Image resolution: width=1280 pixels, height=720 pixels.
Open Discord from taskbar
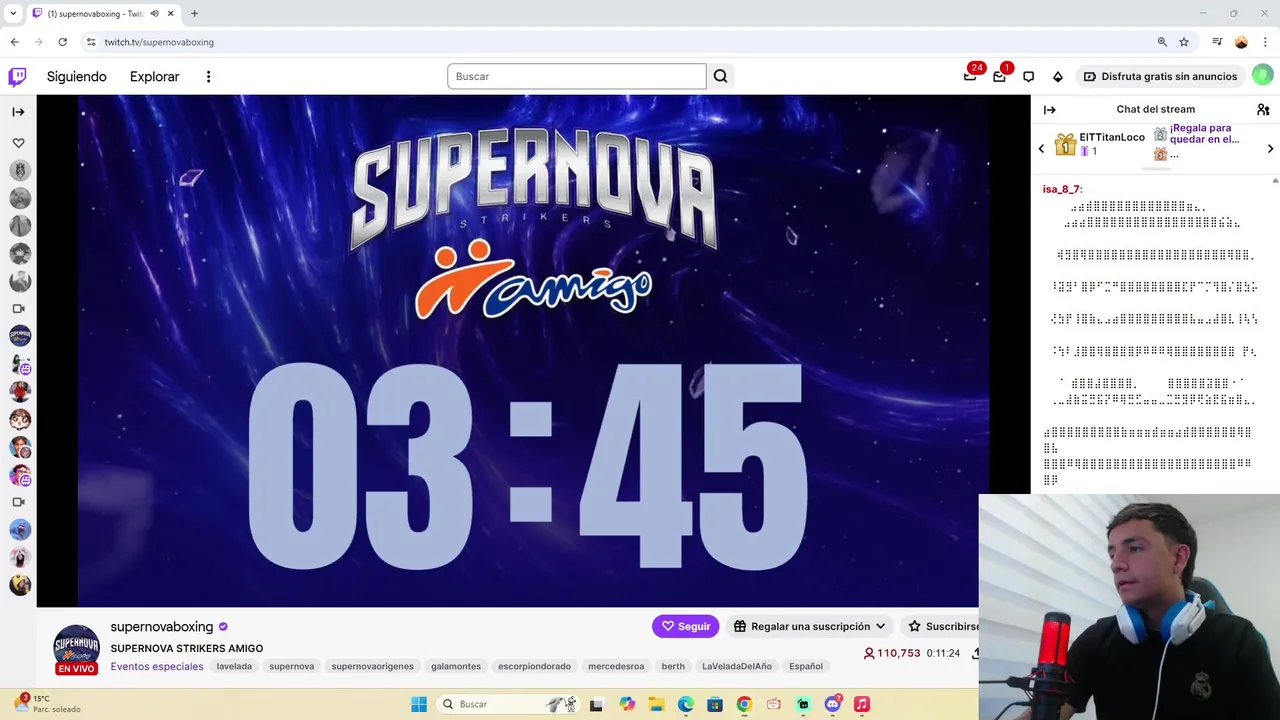coord(832,704)
